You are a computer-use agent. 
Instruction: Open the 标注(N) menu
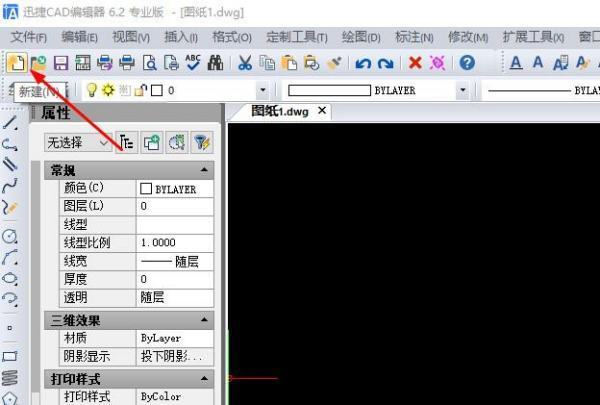coord(414,37)
